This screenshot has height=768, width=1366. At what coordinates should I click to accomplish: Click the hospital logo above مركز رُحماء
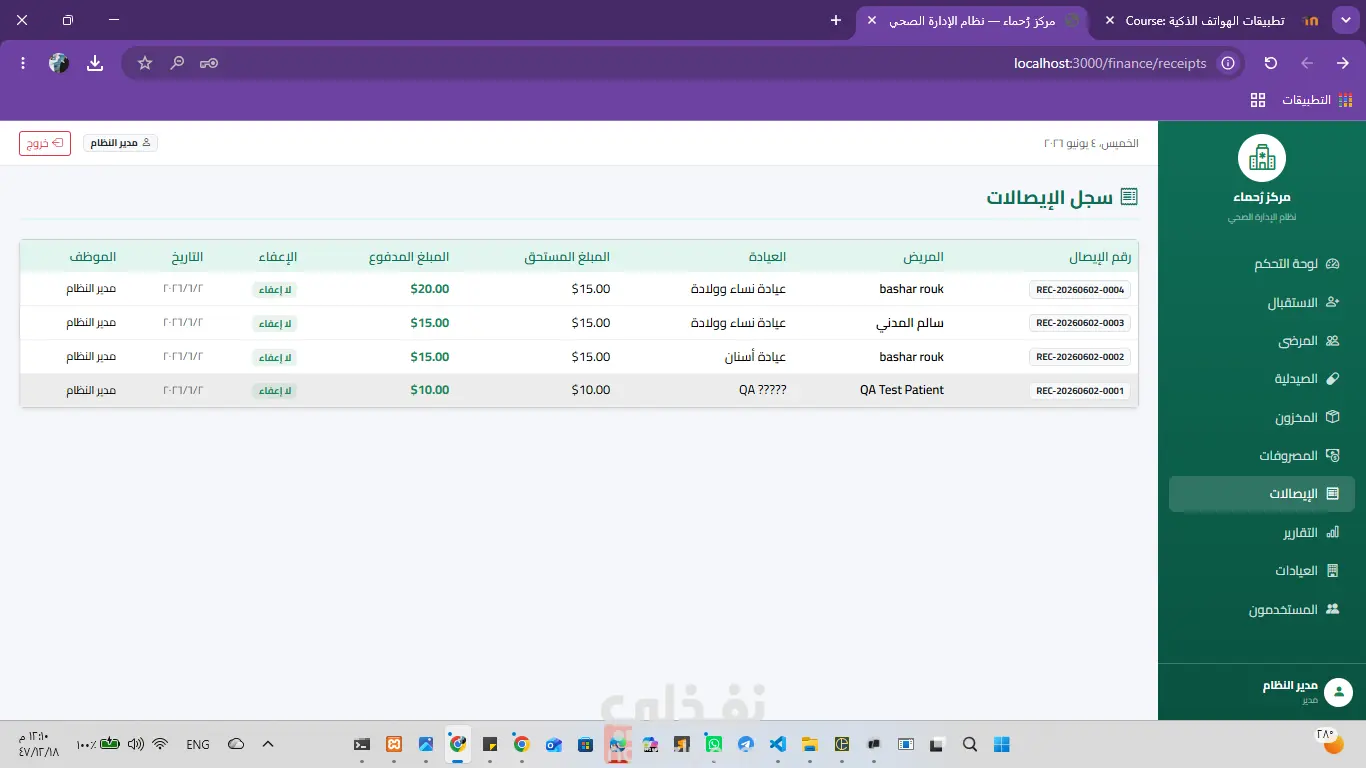(x=1262, y=158)
